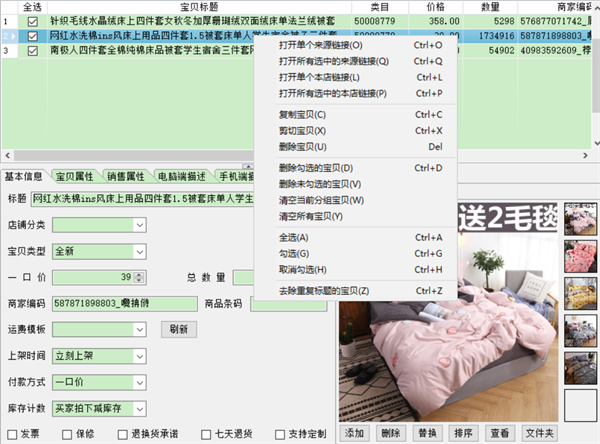Switch to 基本信息 tab
Screen dimensions: 600x444
23,176
